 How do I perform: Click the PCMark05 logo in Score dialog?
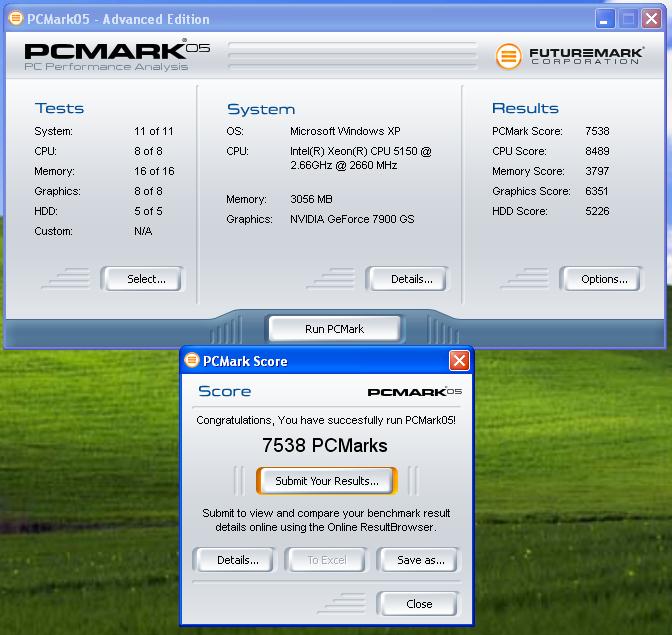tap(414, 392)
